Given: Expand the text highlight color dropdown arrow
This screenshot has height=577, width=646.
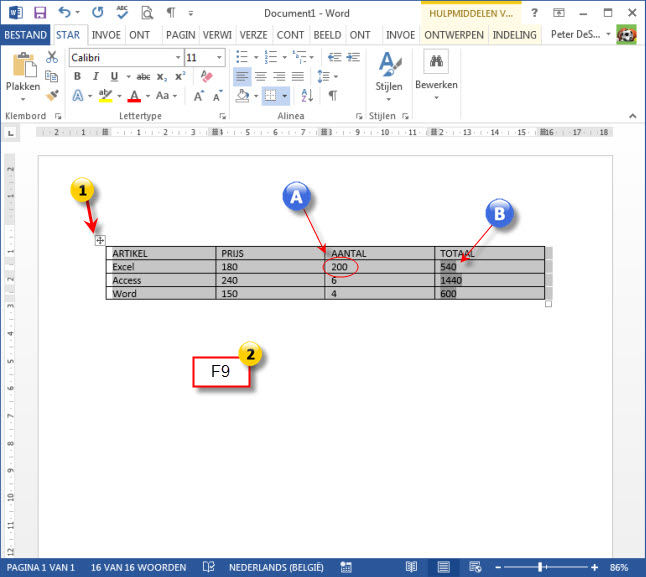Looking at the screenshot, I should coord(119,96).
